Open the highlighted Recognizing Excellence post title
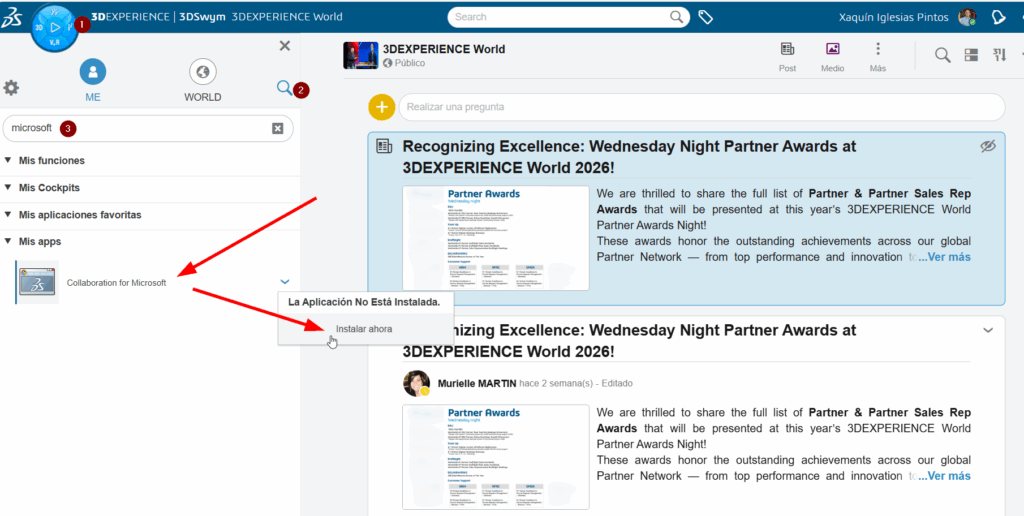 point(629,157)
